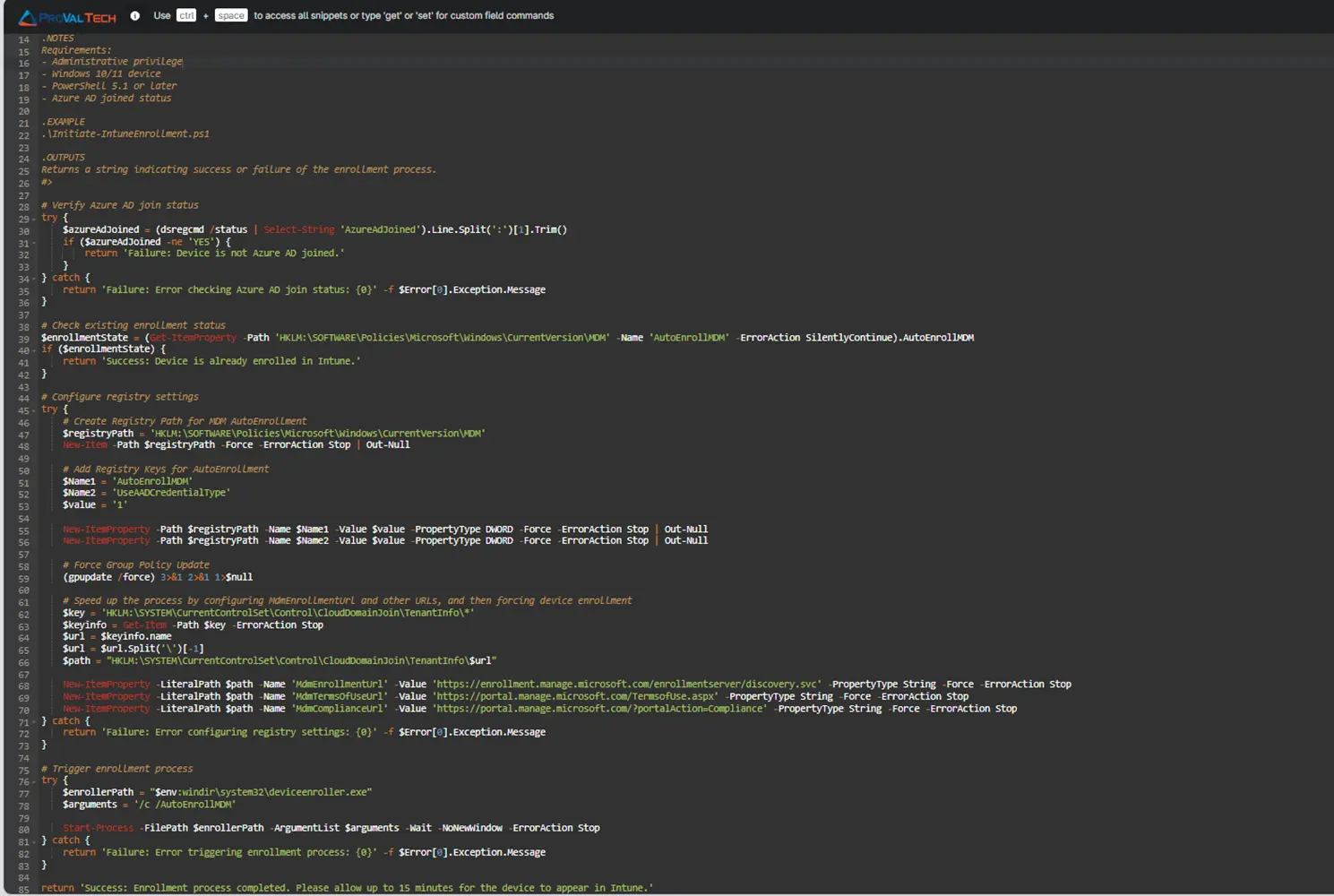The width and height of the screenshot is (1334, 896).
Task: Click 'New-ItemProperty' on line 55
Action: point(107,529)
